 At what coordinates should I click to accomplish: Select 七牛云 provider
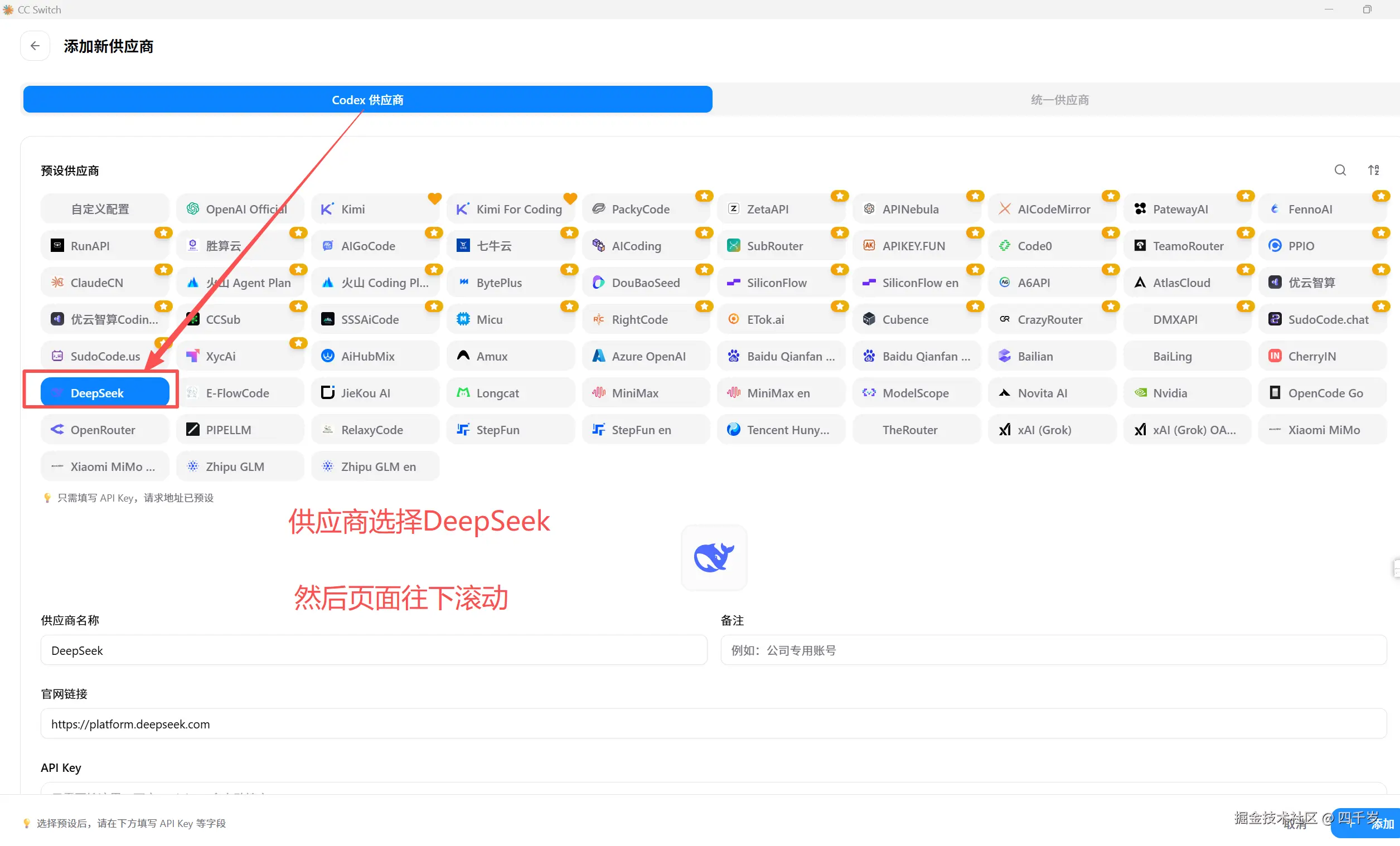pyautogui.click(x=511, y=246)
